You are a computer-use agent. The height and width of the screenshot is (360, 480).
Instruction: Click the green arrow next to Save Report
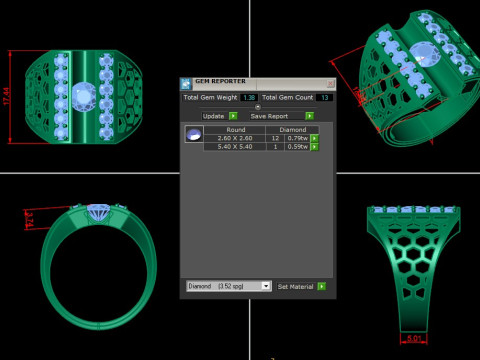tap(309, 116)
